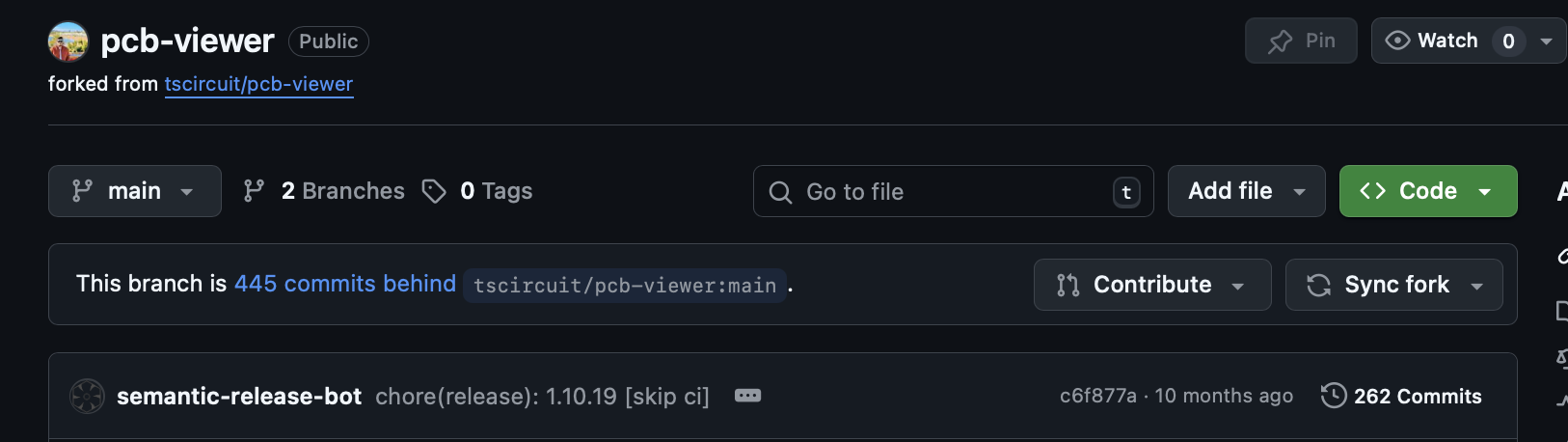
Task: Open the main branch selector dropdown
Action: coord(134,191)
